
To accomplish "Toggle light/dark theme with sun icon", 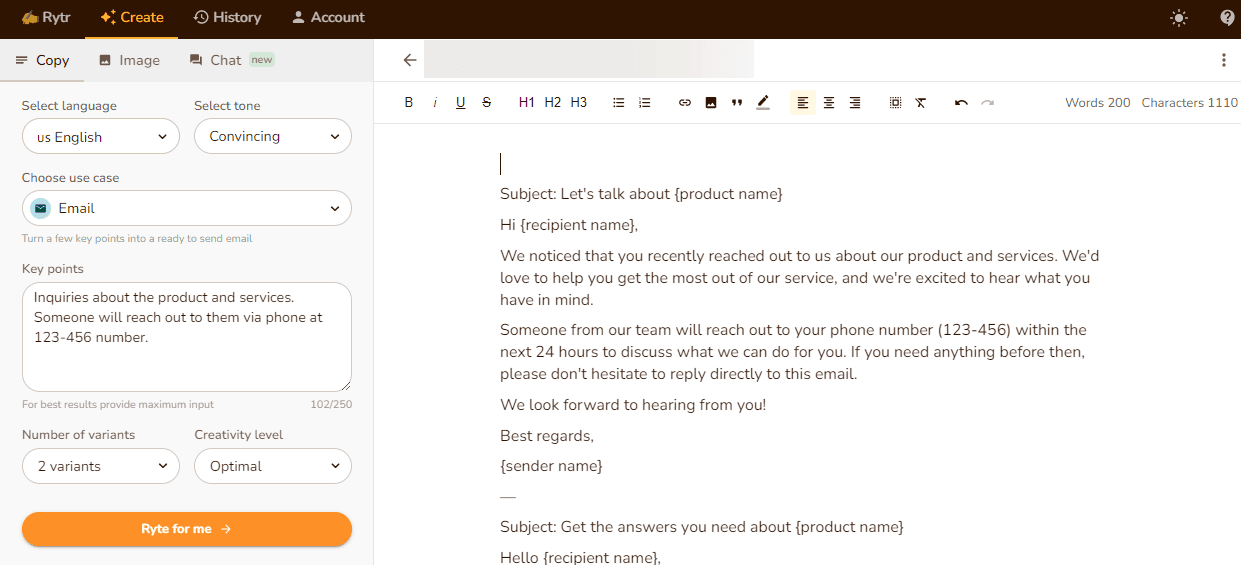I will tap(1180, 18).
